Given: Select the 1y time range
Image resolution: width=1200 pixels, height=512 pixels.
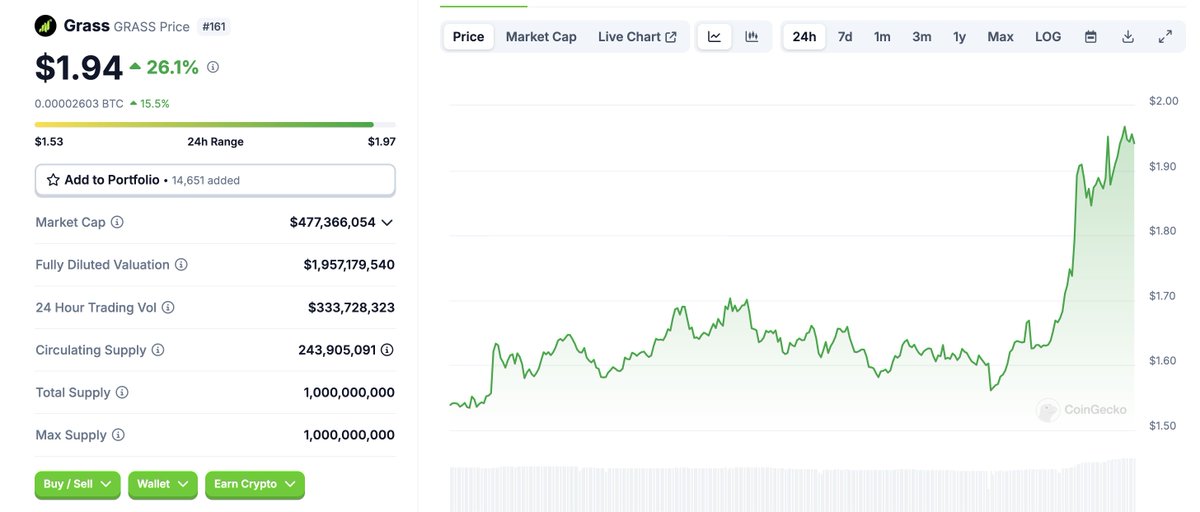Looking at the screenshot, I should [959, 37].
